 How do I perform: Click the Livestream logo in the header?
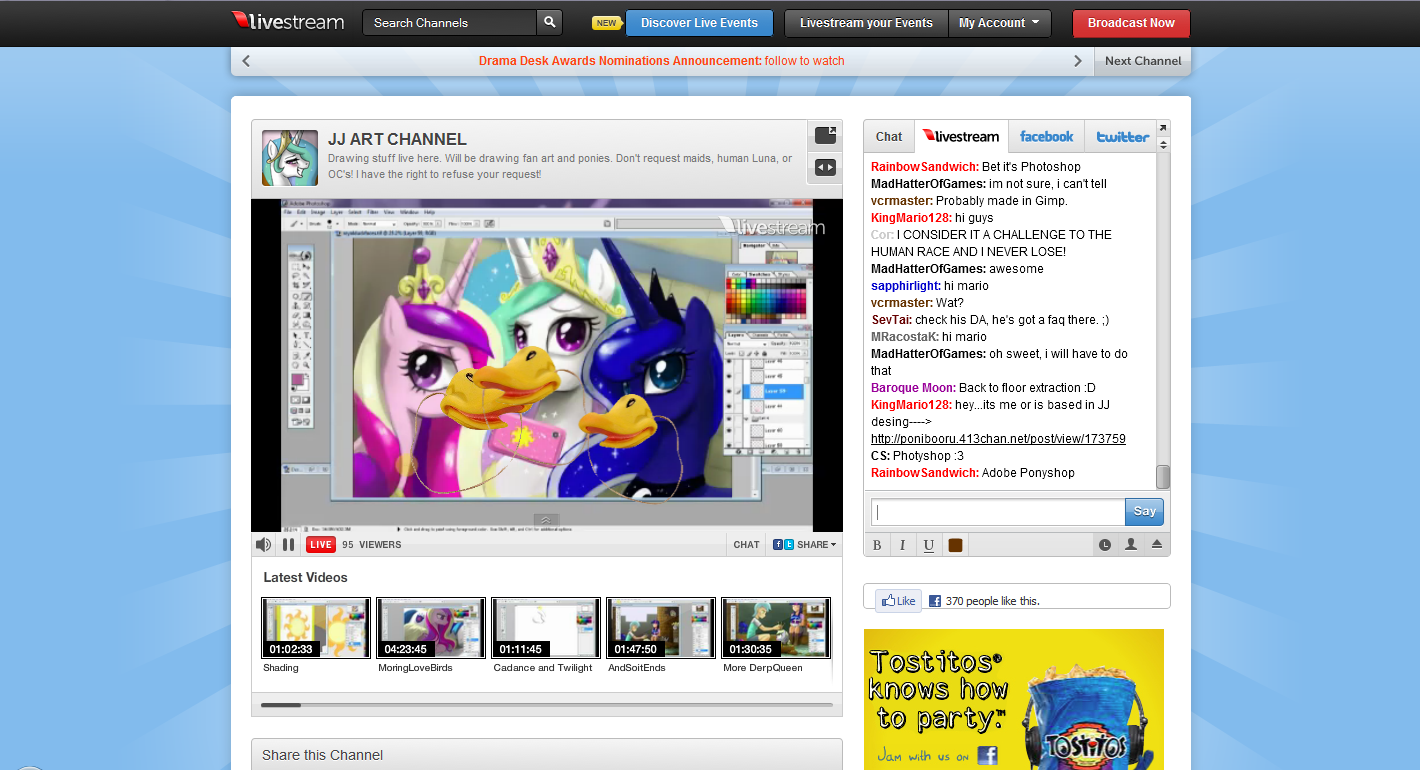pyautogui.click(x=288, y=22)
